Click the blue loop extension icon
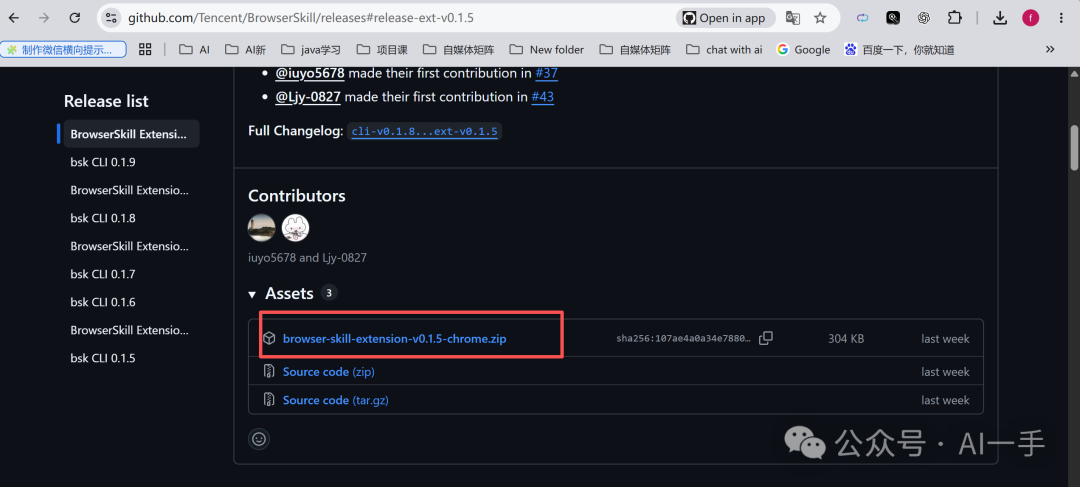 (x=862, y=18)
